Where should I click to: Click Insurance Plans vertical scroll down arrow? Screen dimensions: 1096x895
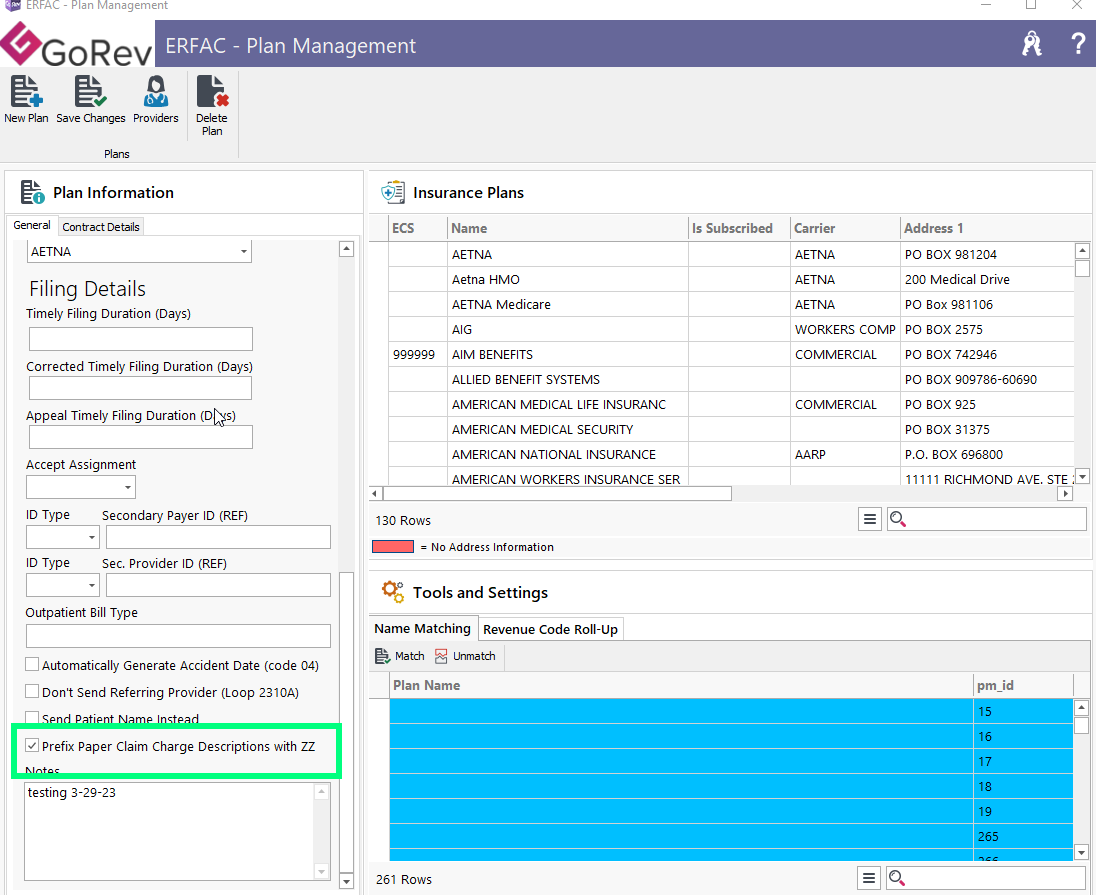point(1082,476)
